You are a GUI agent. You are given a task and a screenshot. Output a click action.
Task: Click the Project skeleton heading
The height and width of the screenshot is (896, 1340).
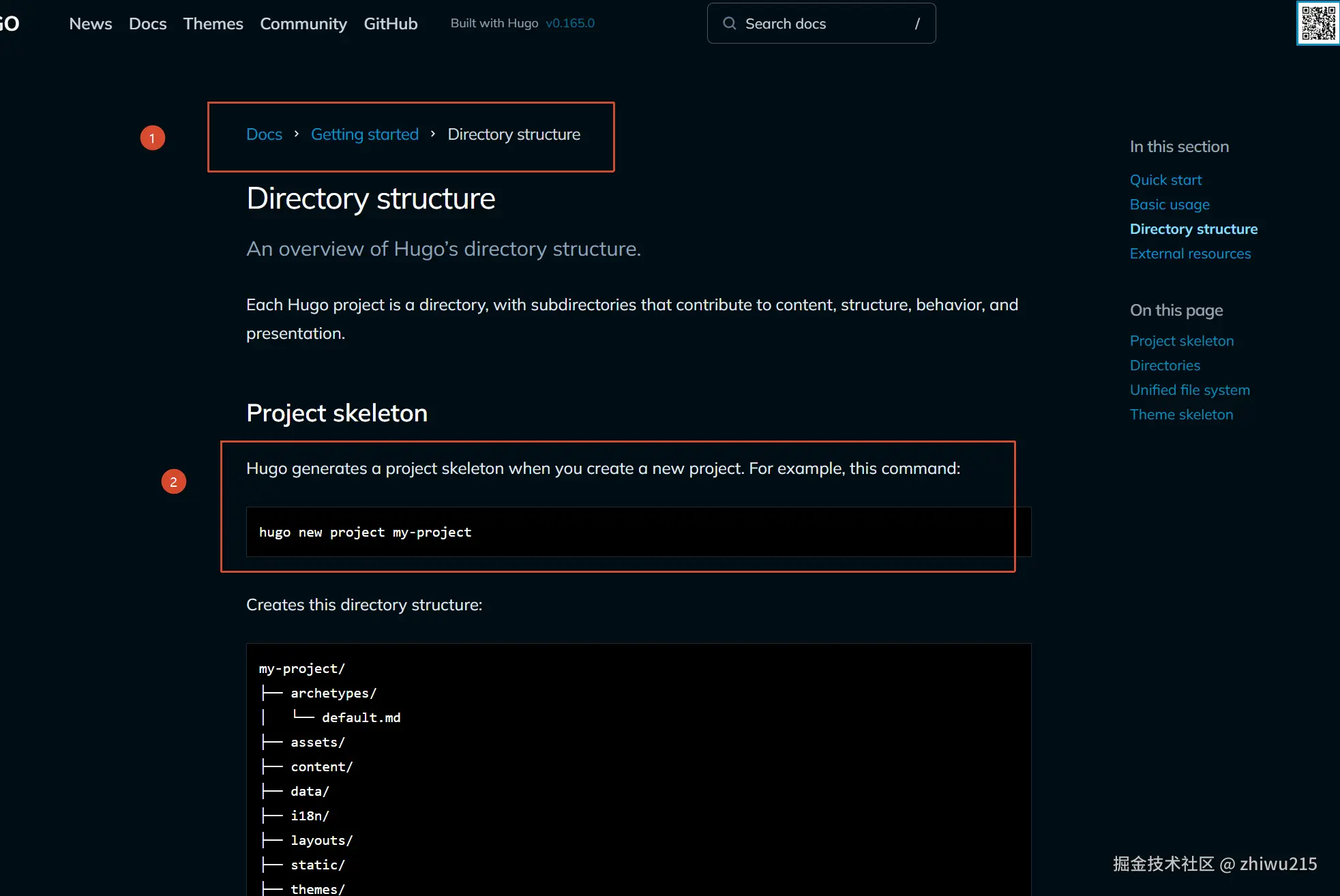(x=337, y=413)
